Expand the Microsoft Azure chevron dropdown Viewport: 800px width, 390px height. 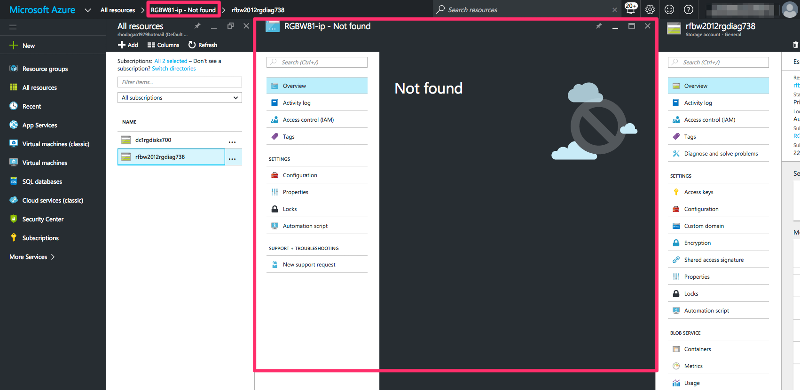(x=88, y=10)
